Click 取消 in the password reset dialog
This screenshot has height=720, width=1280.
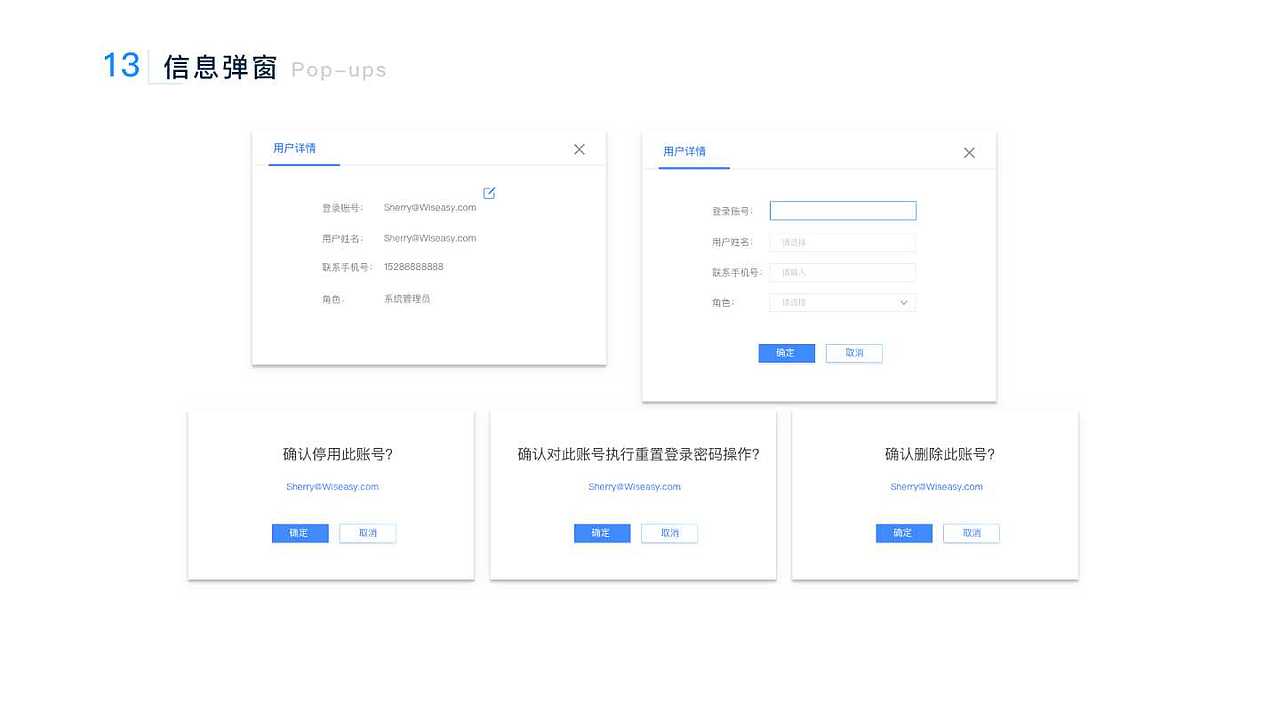tap(669, 533)
